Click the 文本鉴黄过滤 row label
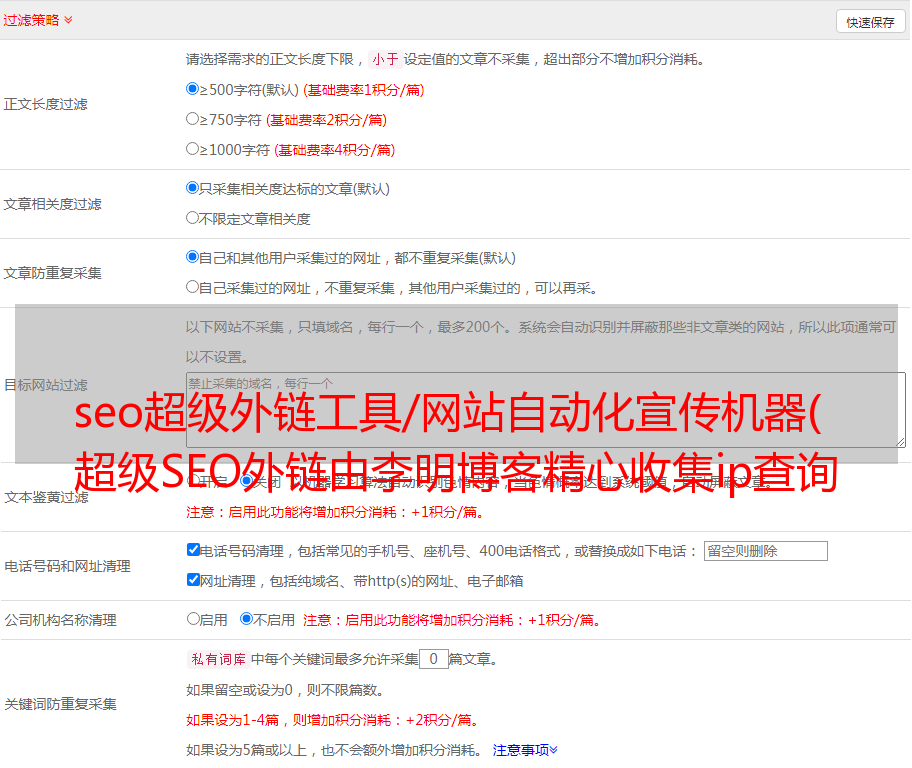 coord(46,497)
